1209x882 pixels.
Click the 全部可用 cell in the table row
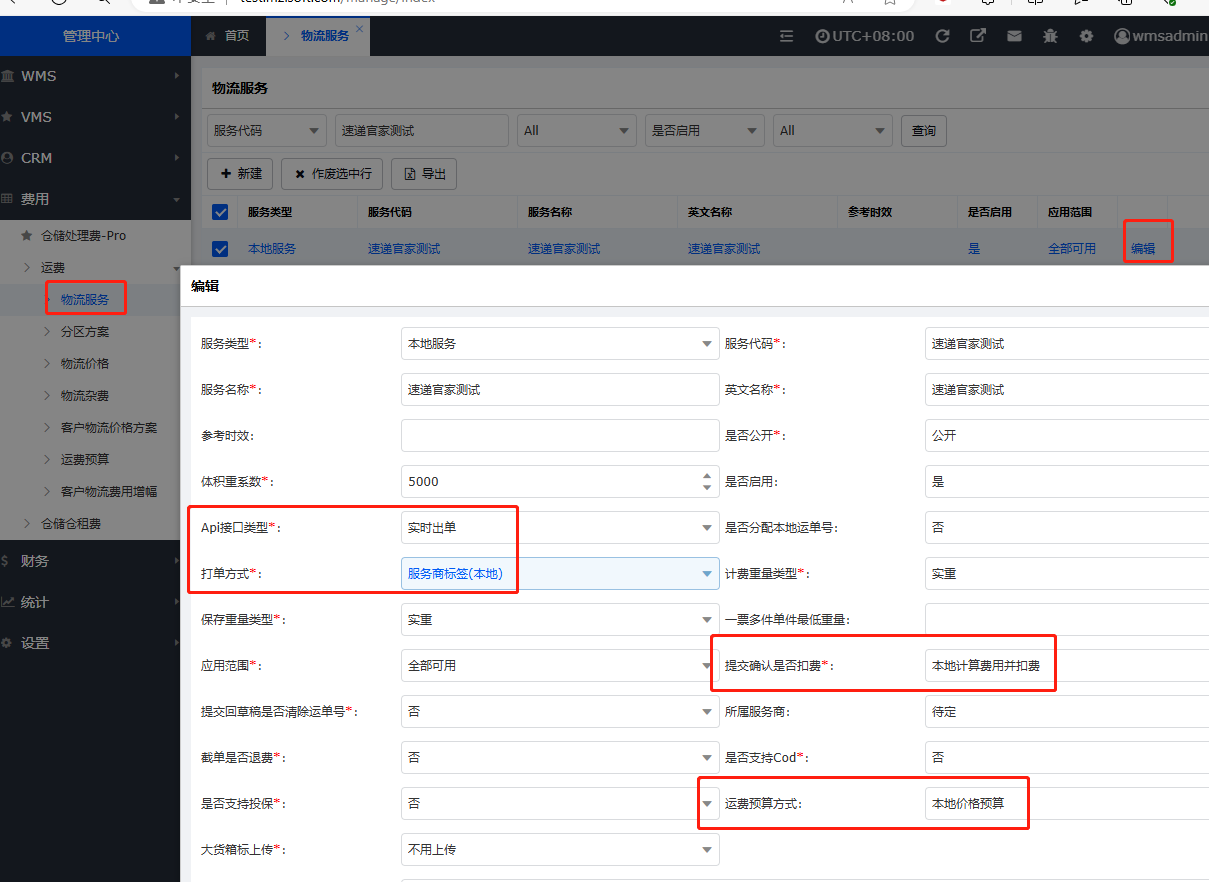click(x=1072, y=248)
